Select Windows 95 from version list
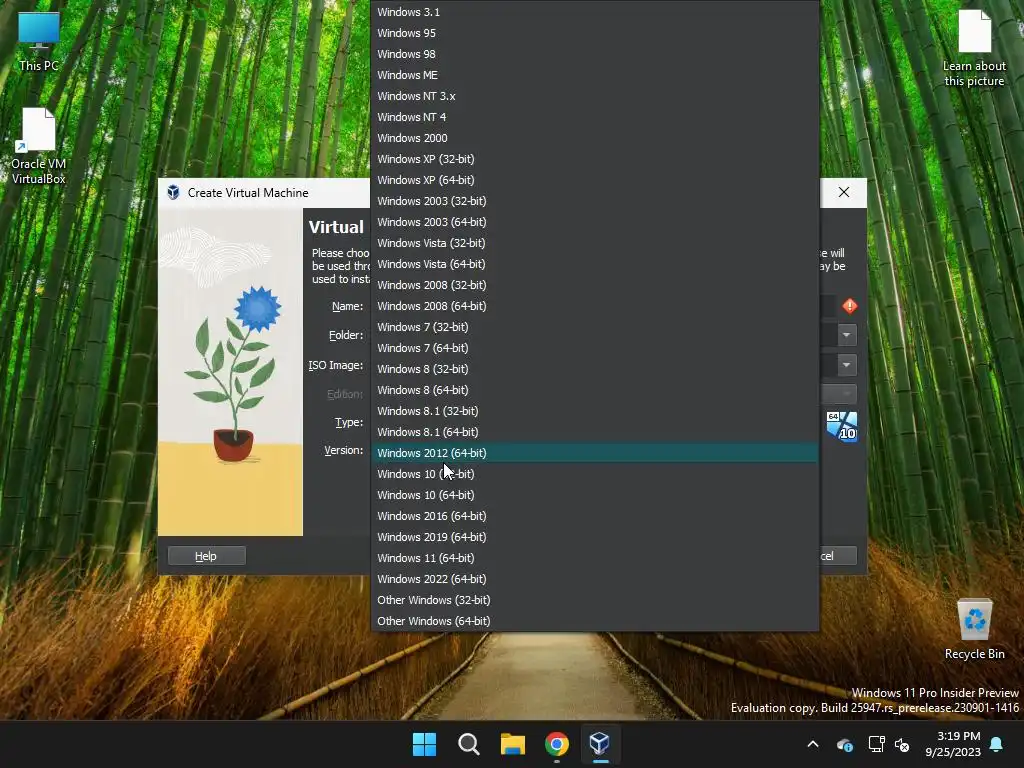This screenshot has width=1024, height=768. tap(594, 33)
